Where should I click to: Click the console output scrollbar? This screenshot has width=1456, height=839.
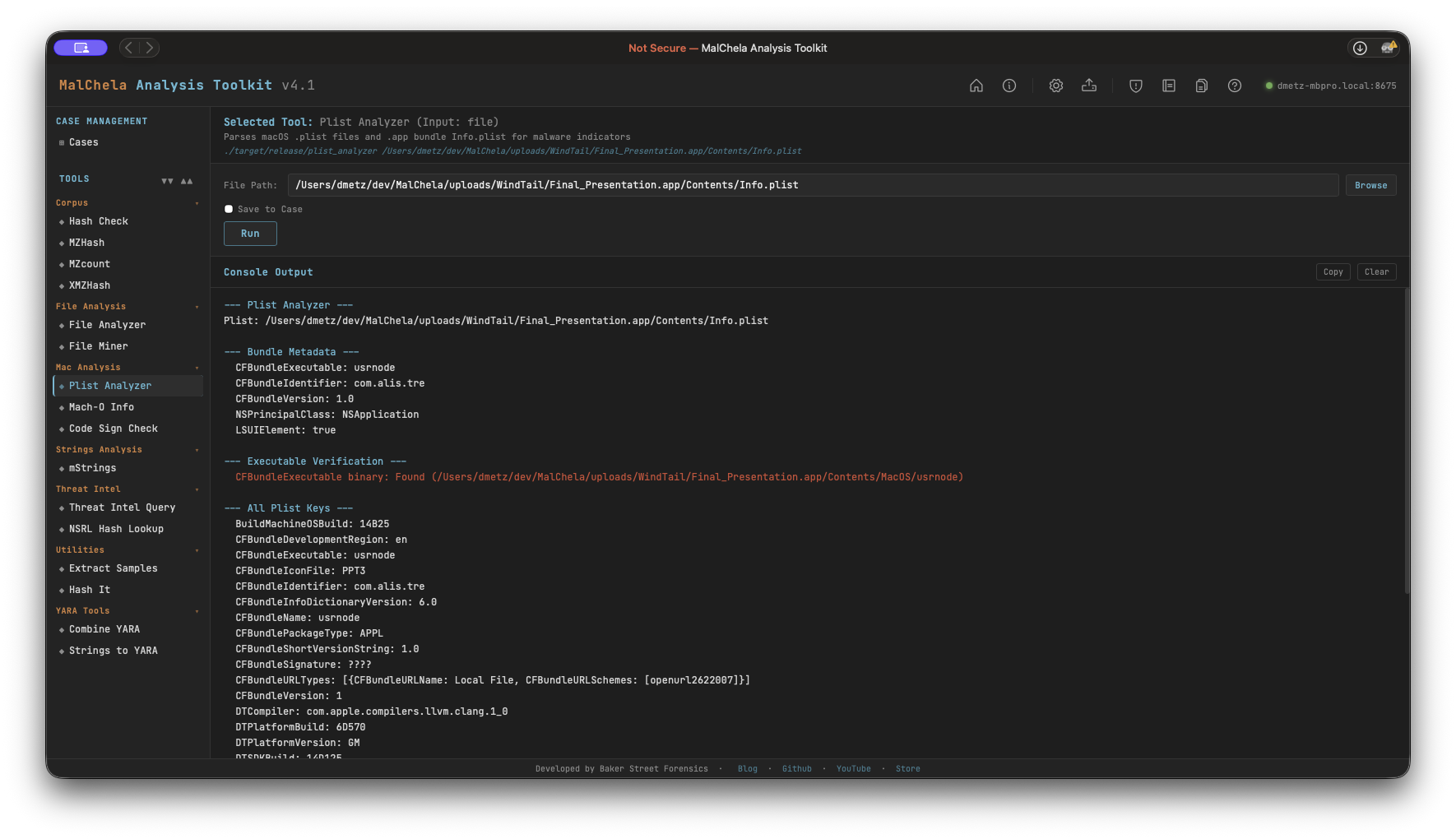[1407, 440]
